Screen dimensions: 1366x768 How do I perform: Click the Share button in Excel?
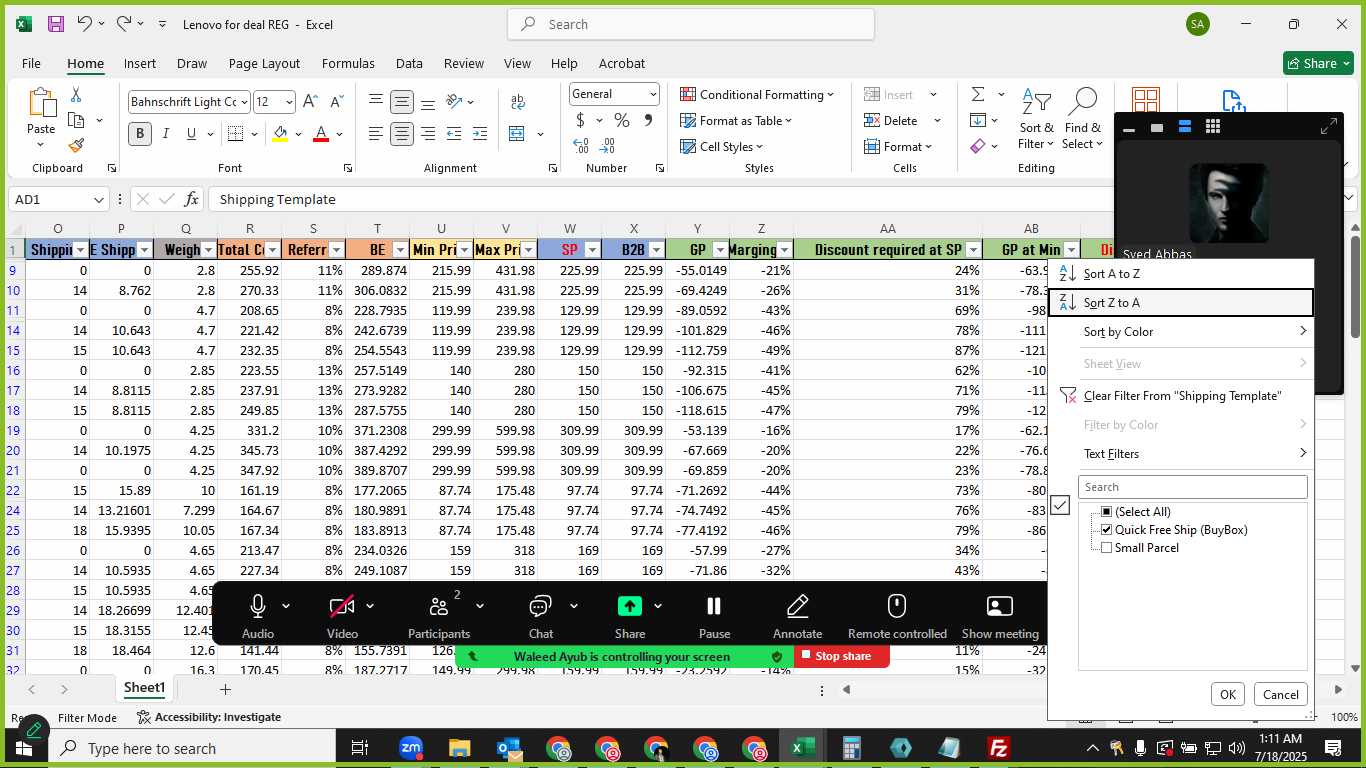coord(1317,63)
